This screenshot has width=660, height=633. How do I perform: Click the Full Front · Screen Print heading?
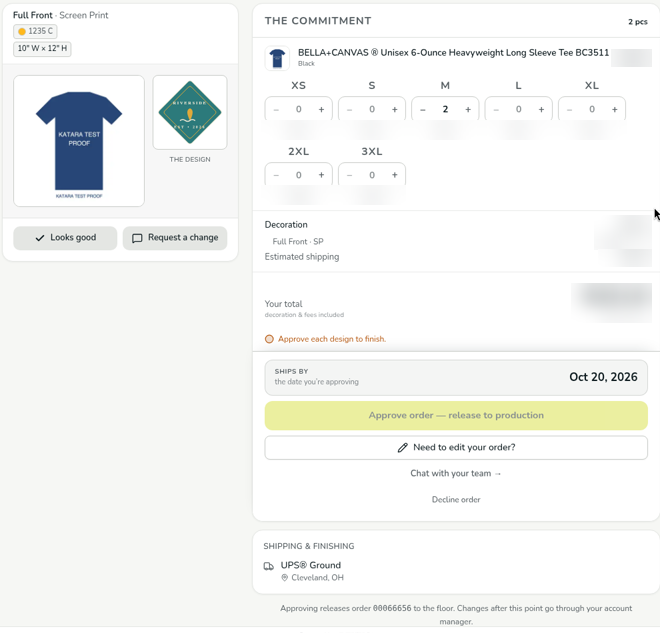(61, 15)
